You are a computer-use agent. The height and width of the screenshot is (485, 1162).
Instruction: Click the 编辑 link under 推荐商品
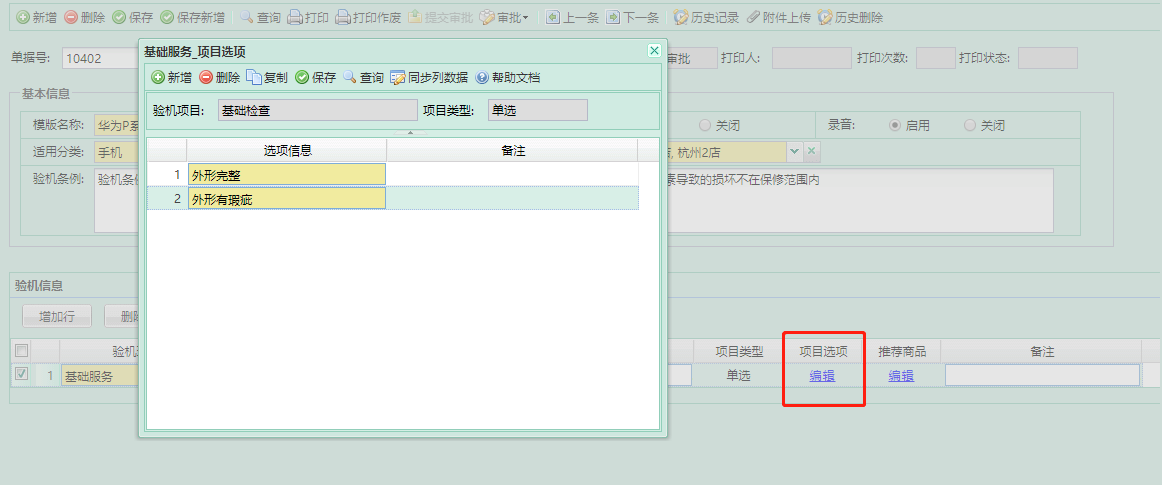tap(901, 376)
